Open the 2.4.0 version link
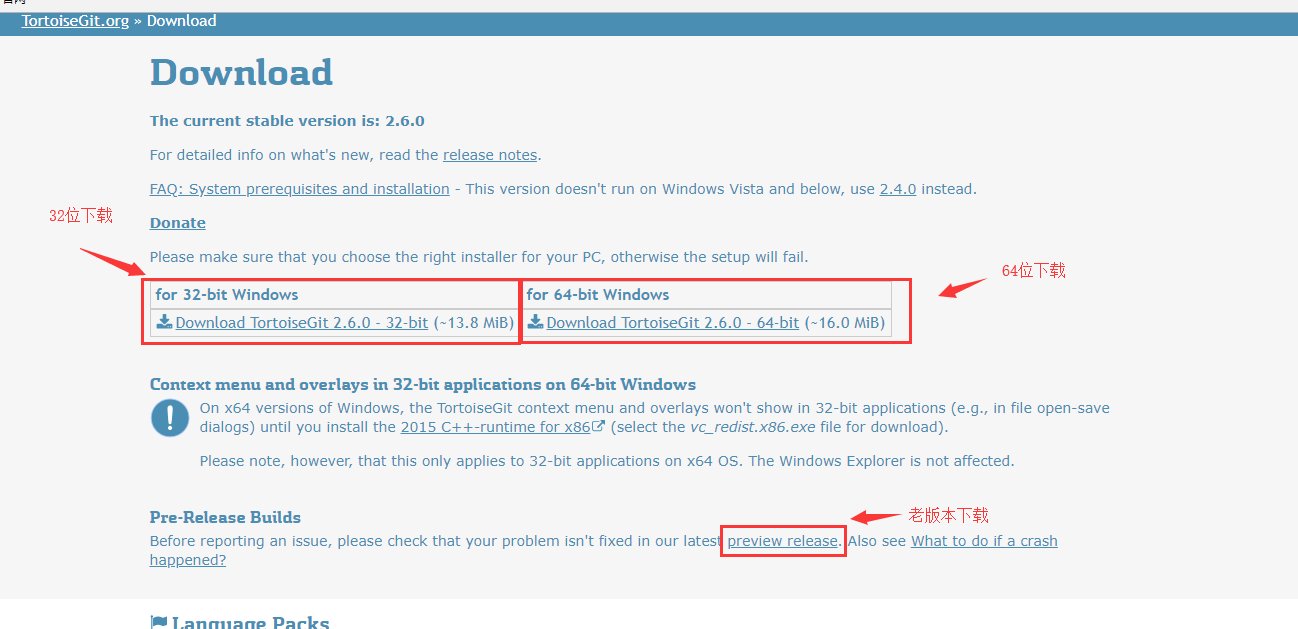Screen dimensions: 1298x629 coord(898,189)
